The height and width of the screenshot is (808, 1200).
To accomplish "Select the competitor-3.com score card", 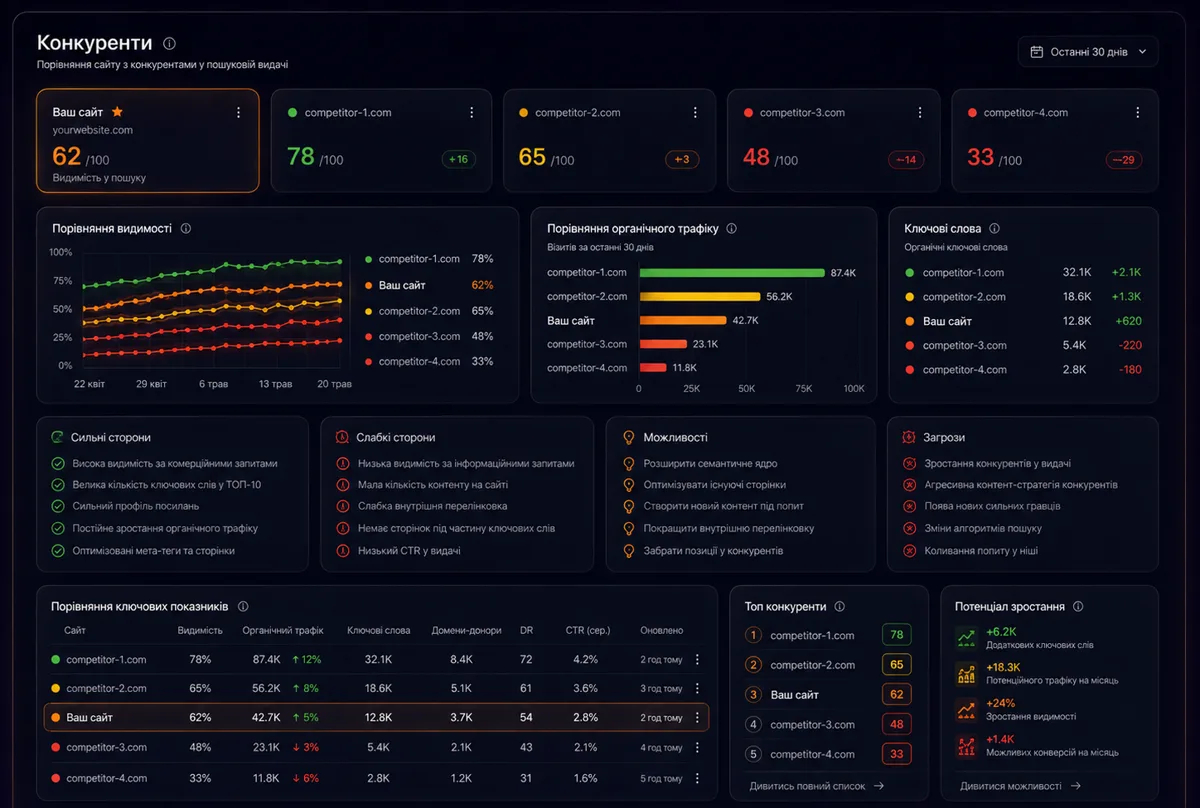I will 833,140.
